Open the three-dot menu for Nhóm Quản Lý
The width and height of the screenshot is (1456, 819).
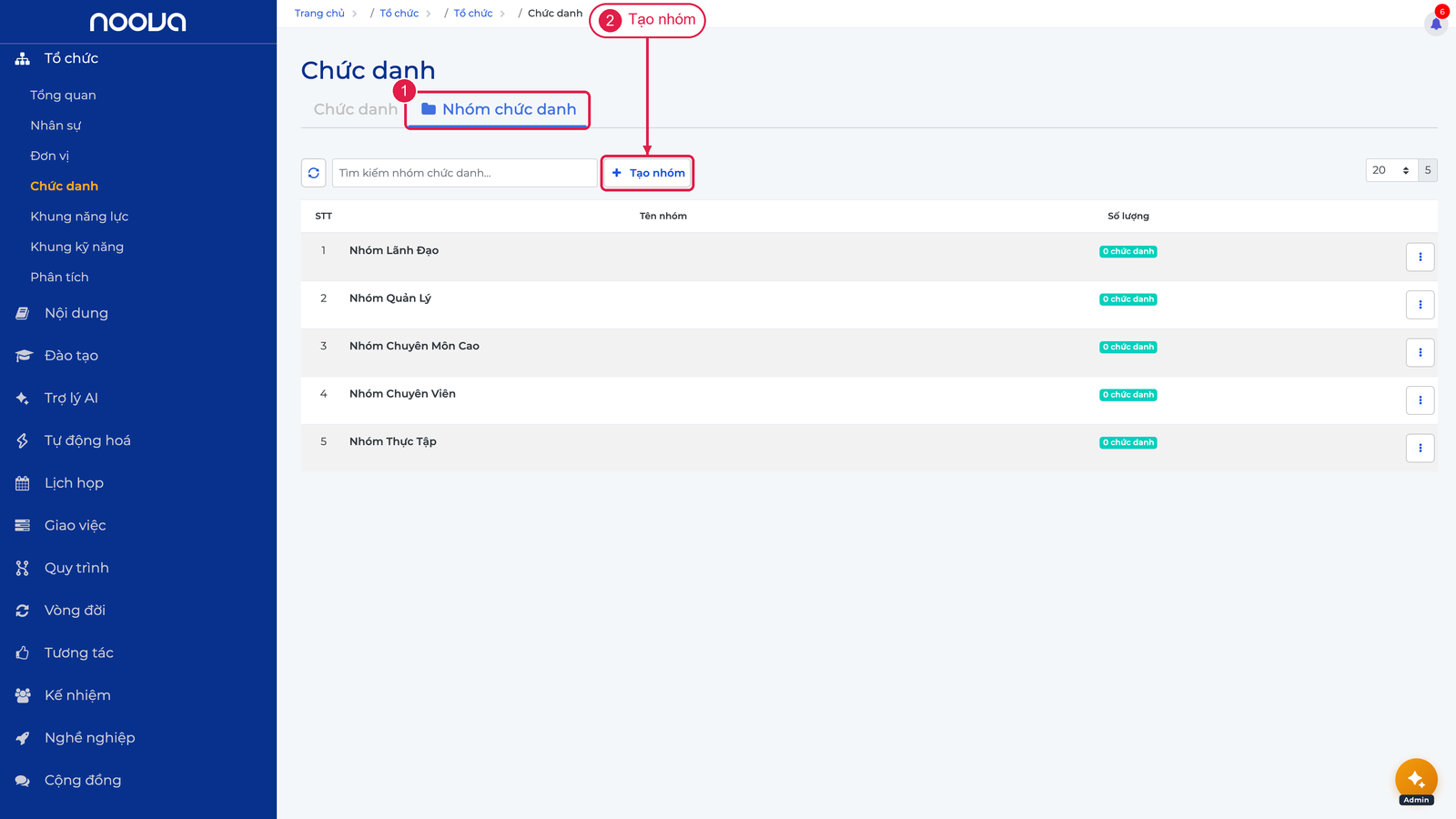[1420, 305]
